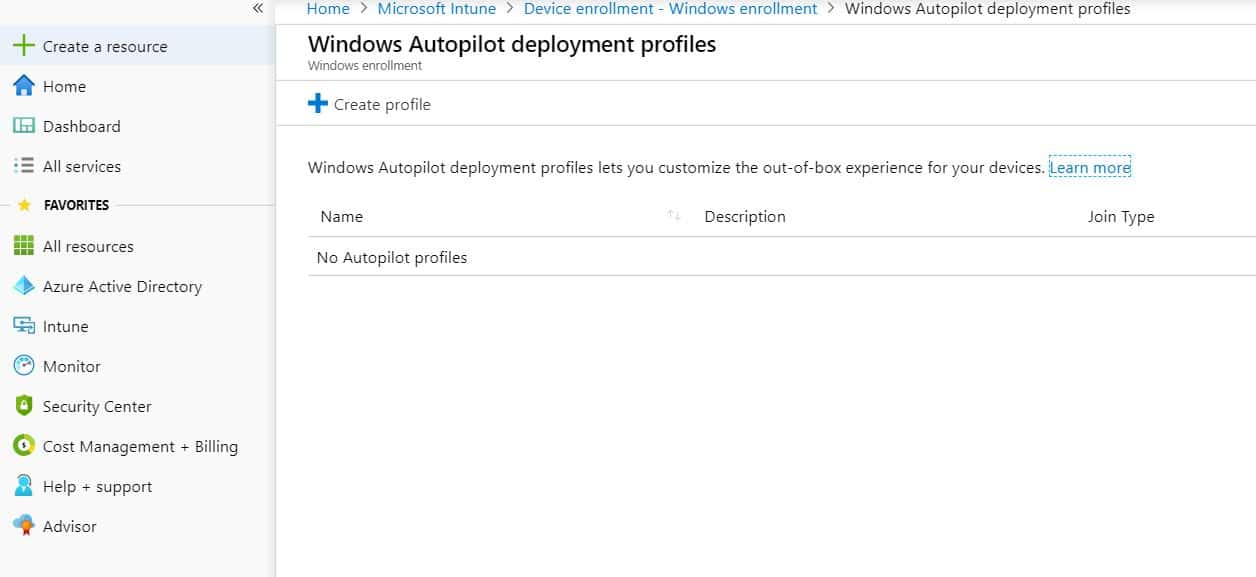Screen dimensions: 1256x577
Task: Open the Learn more link
Action: tap(1089, 167)
